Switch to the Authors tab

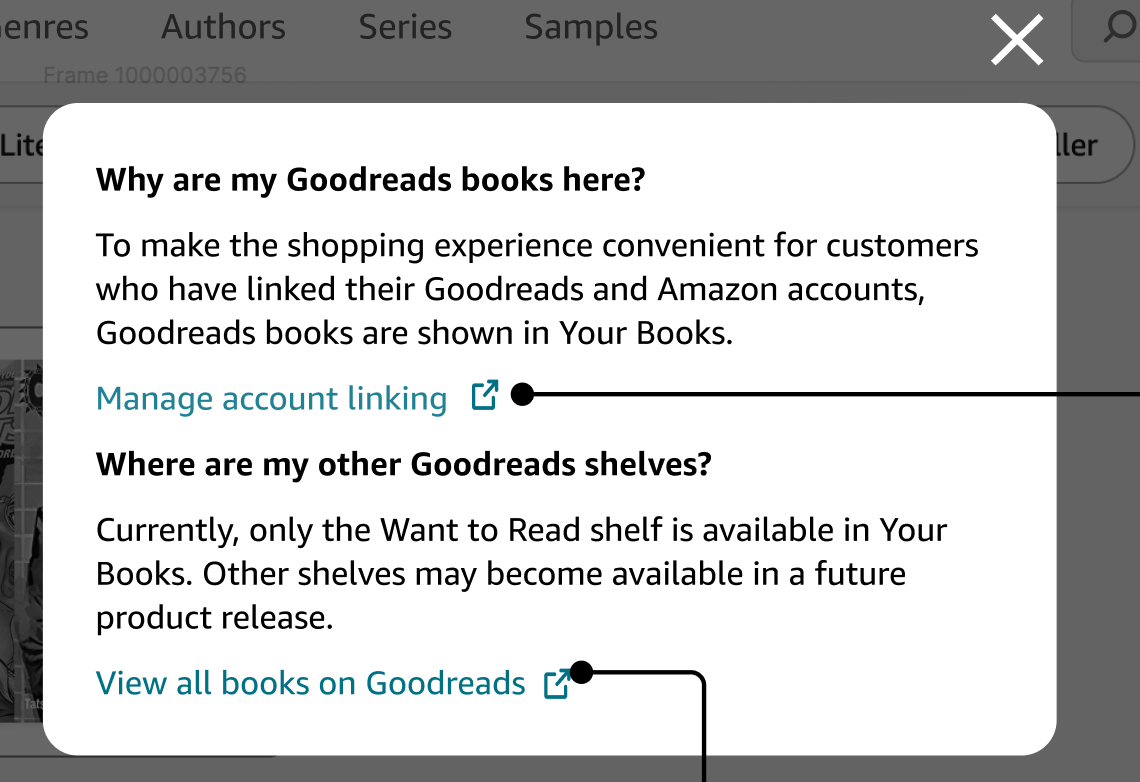tap(223, 27)
